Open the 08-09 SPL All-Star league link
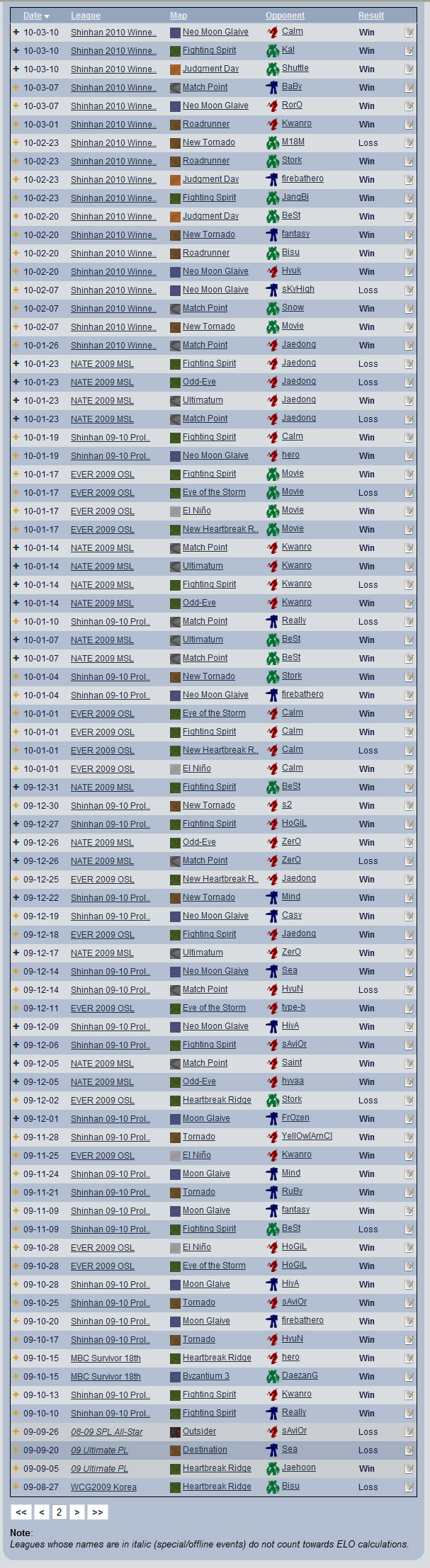Screen dimensions: 430x1568 click(x=106, y=1432)
